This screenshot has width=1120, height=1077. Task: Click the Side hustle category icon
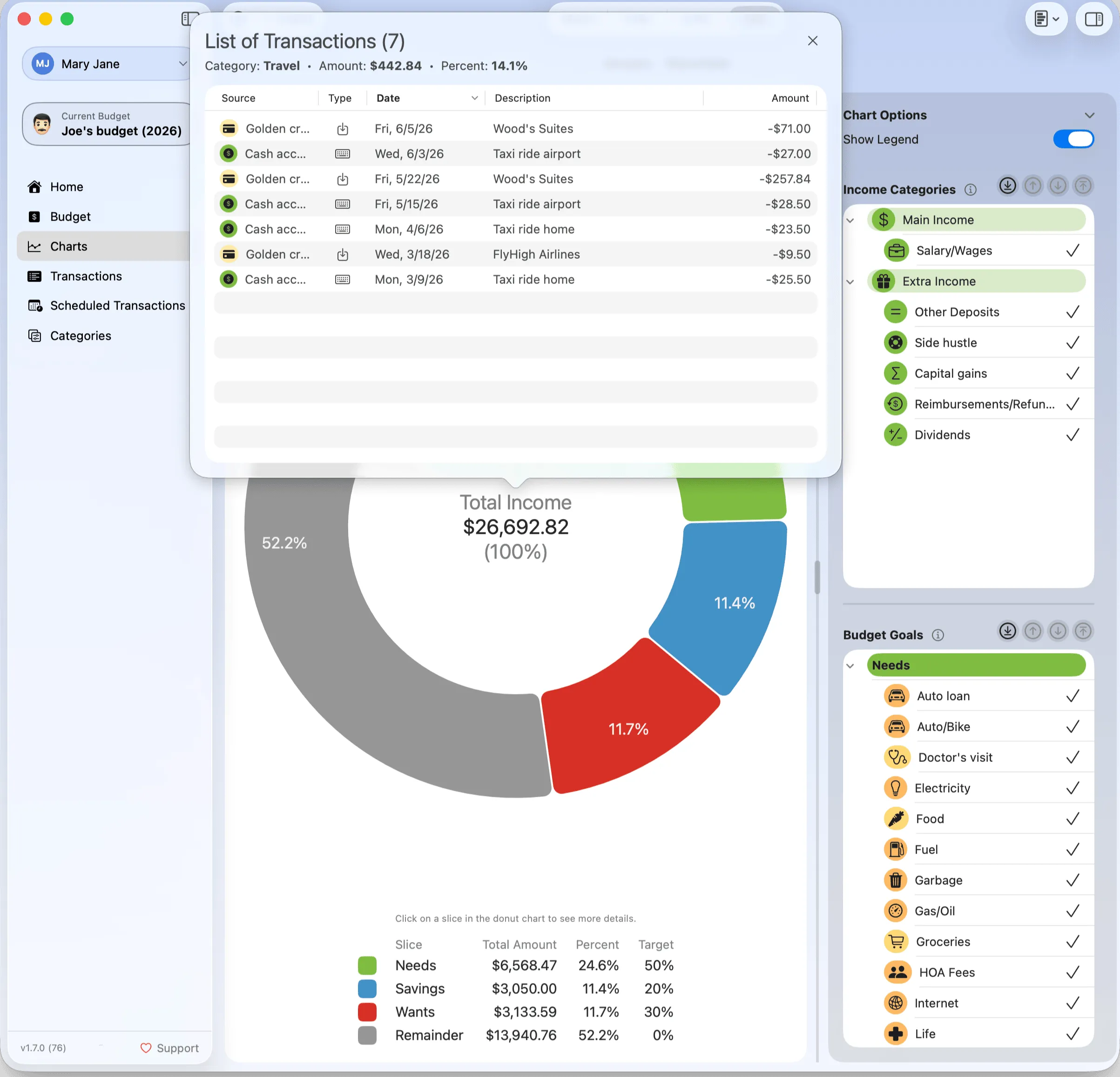click(896, 343)
